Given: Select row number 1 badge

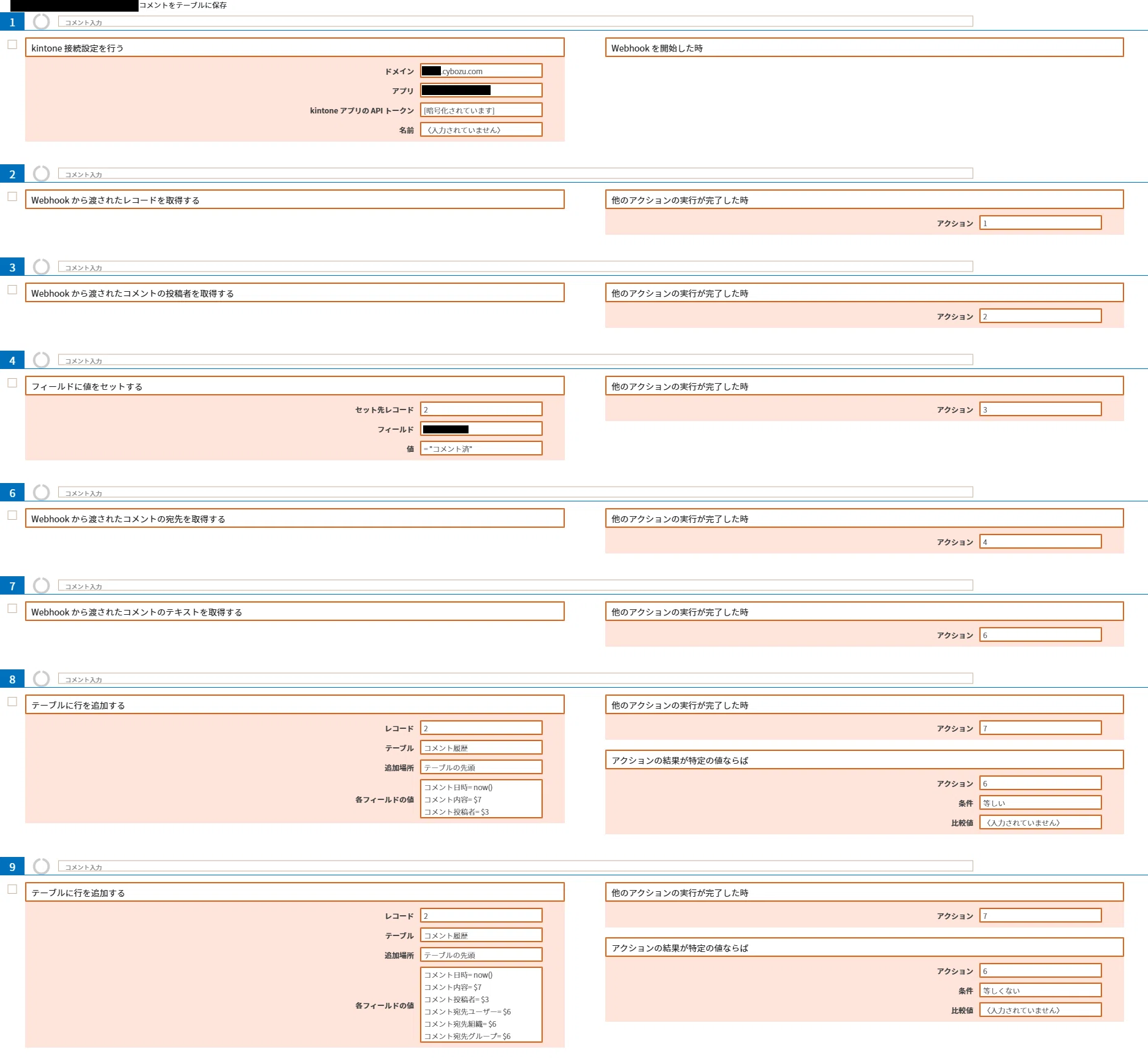Looking at the screenshot, I should point(12,22).
